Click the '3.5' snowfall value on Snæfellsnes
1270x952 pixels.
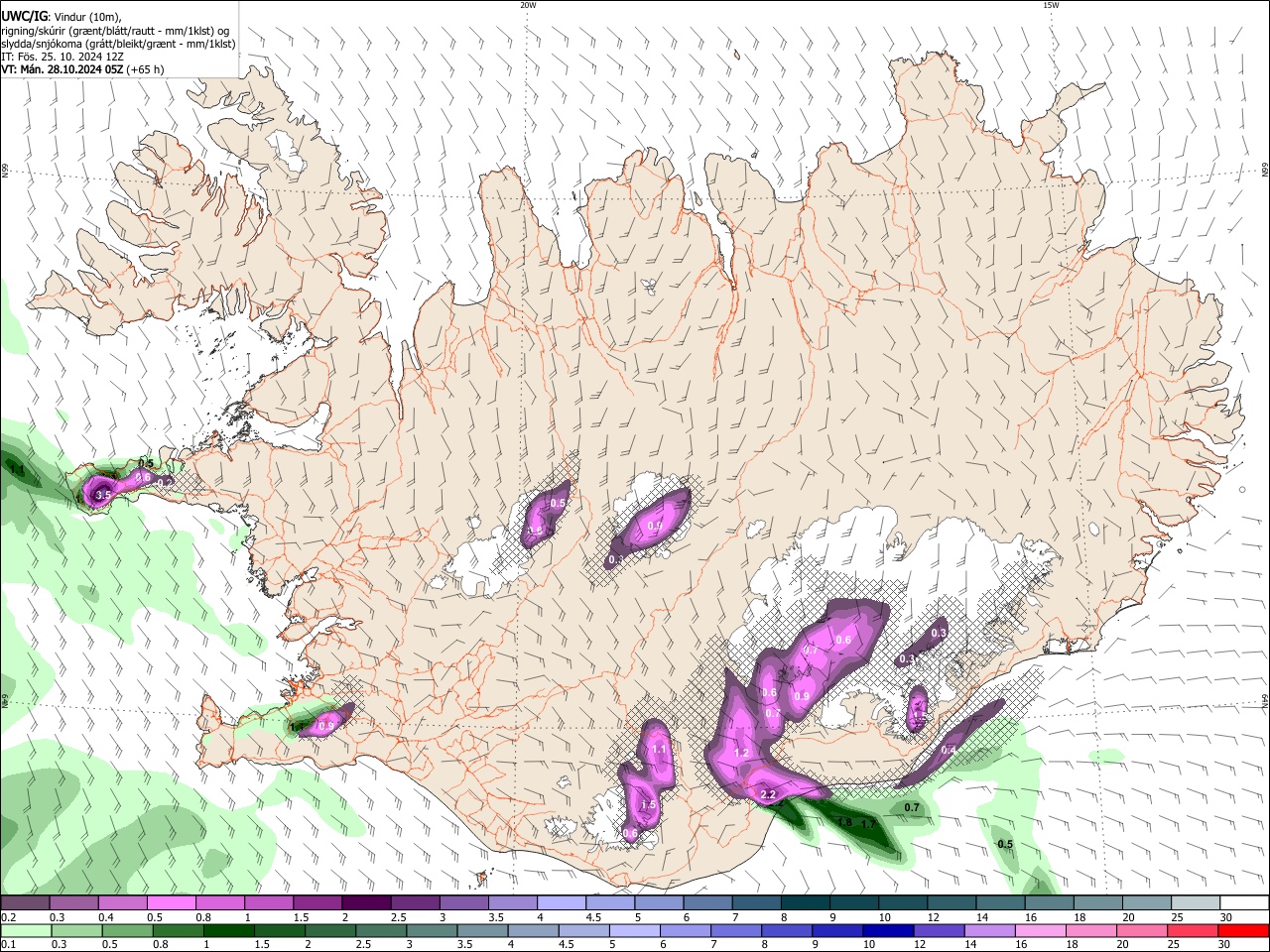pyautogui.click(x=102, y=494)
